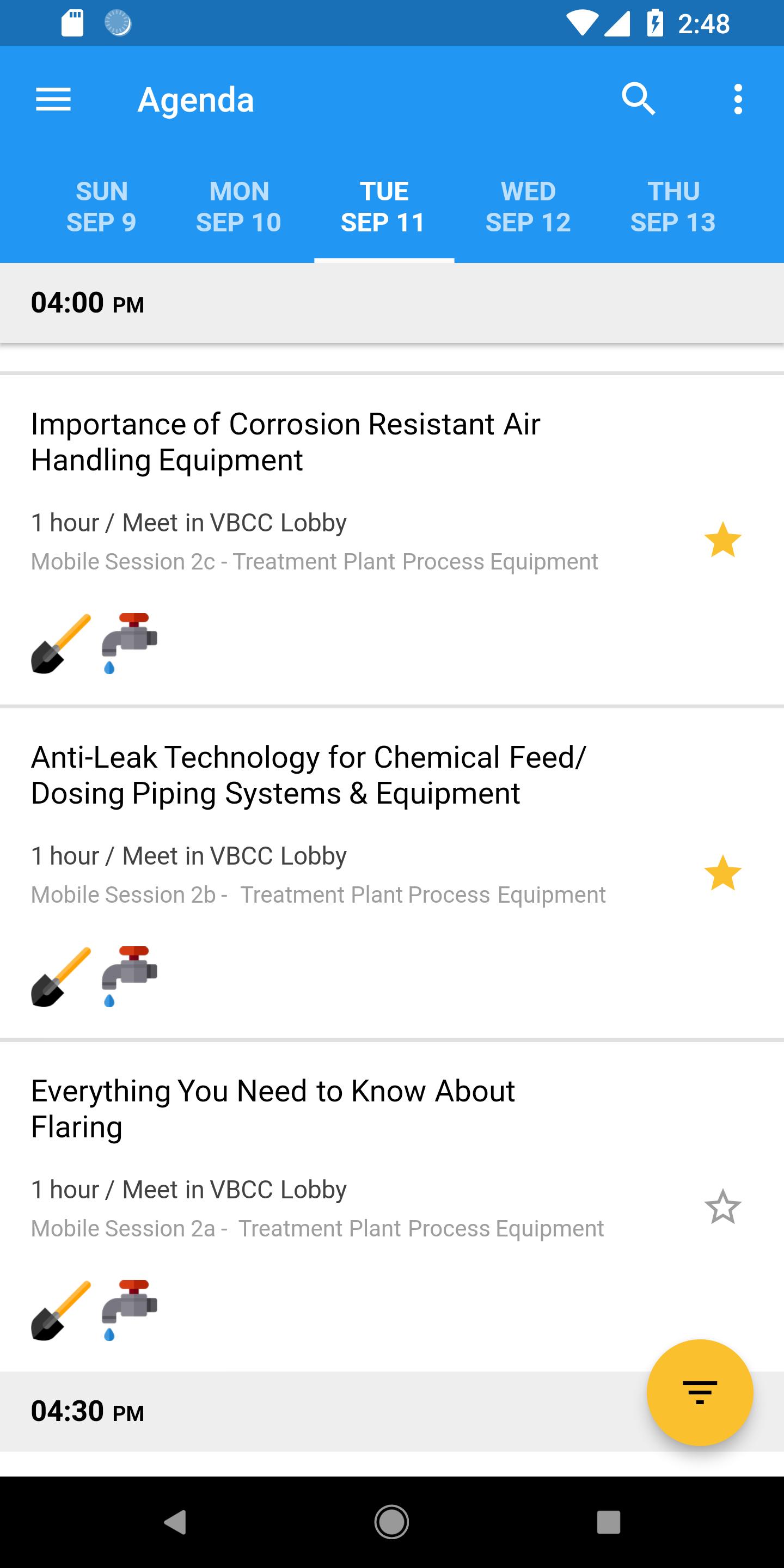The width and height of the screenshot is (784, 1568).
Task: Unfavorite the Anti-Leak Technology session star
Action: click(722, 873)
